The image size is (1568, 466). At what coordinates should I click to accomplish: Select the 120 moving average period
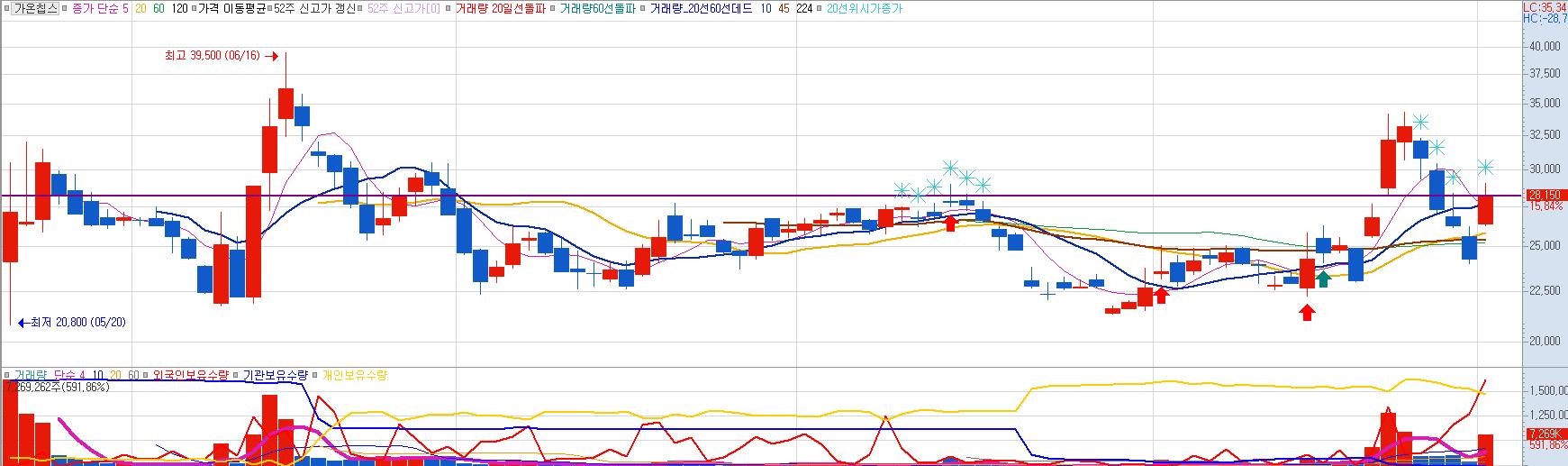click(178, 8)
